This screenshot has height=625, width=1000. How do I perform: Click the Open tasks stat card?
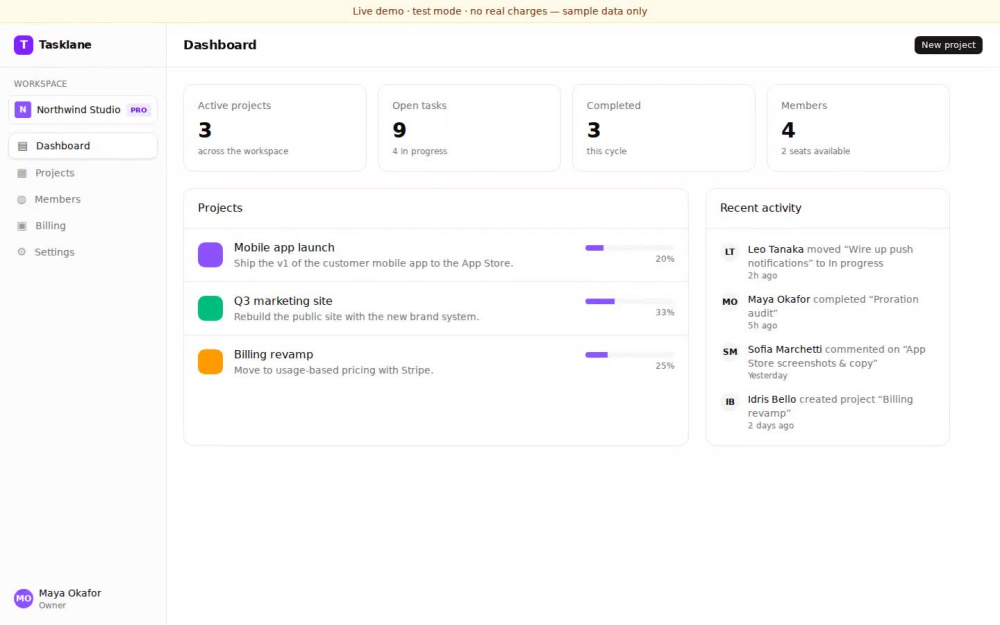coord(469,128)
